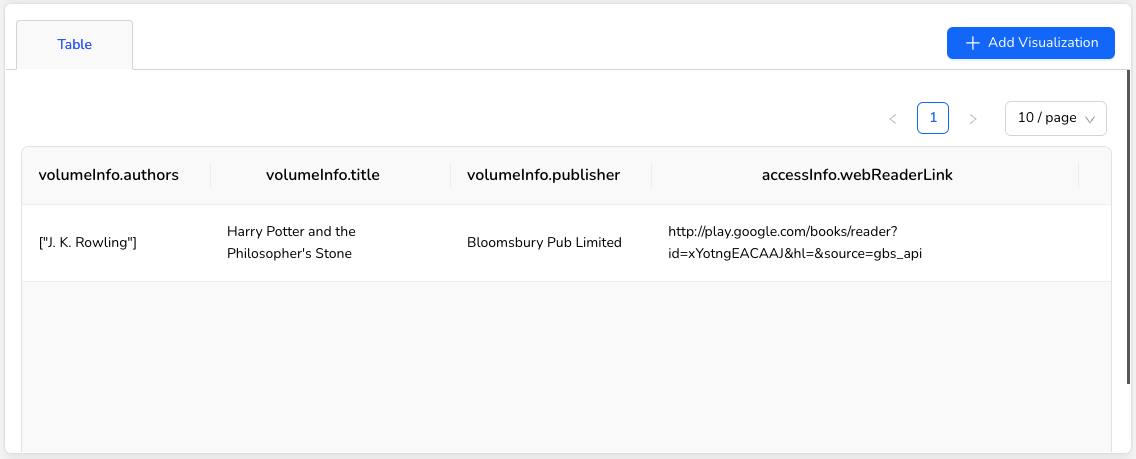Go to the next page arrow

(973, 119)
